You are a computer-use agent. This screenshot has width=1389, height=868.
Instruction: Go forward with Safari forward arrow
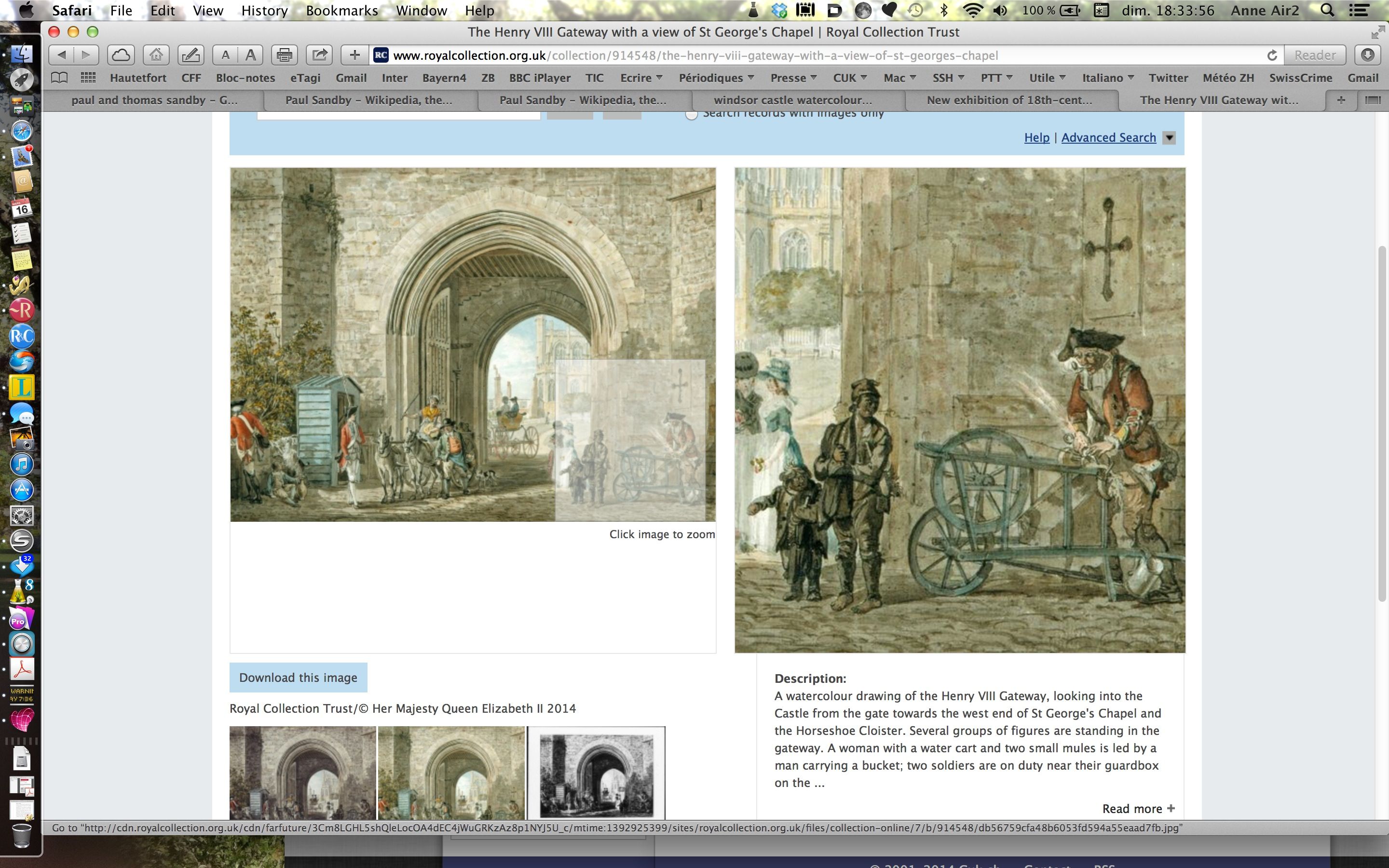pyautogui.click(x=86, y=55)
